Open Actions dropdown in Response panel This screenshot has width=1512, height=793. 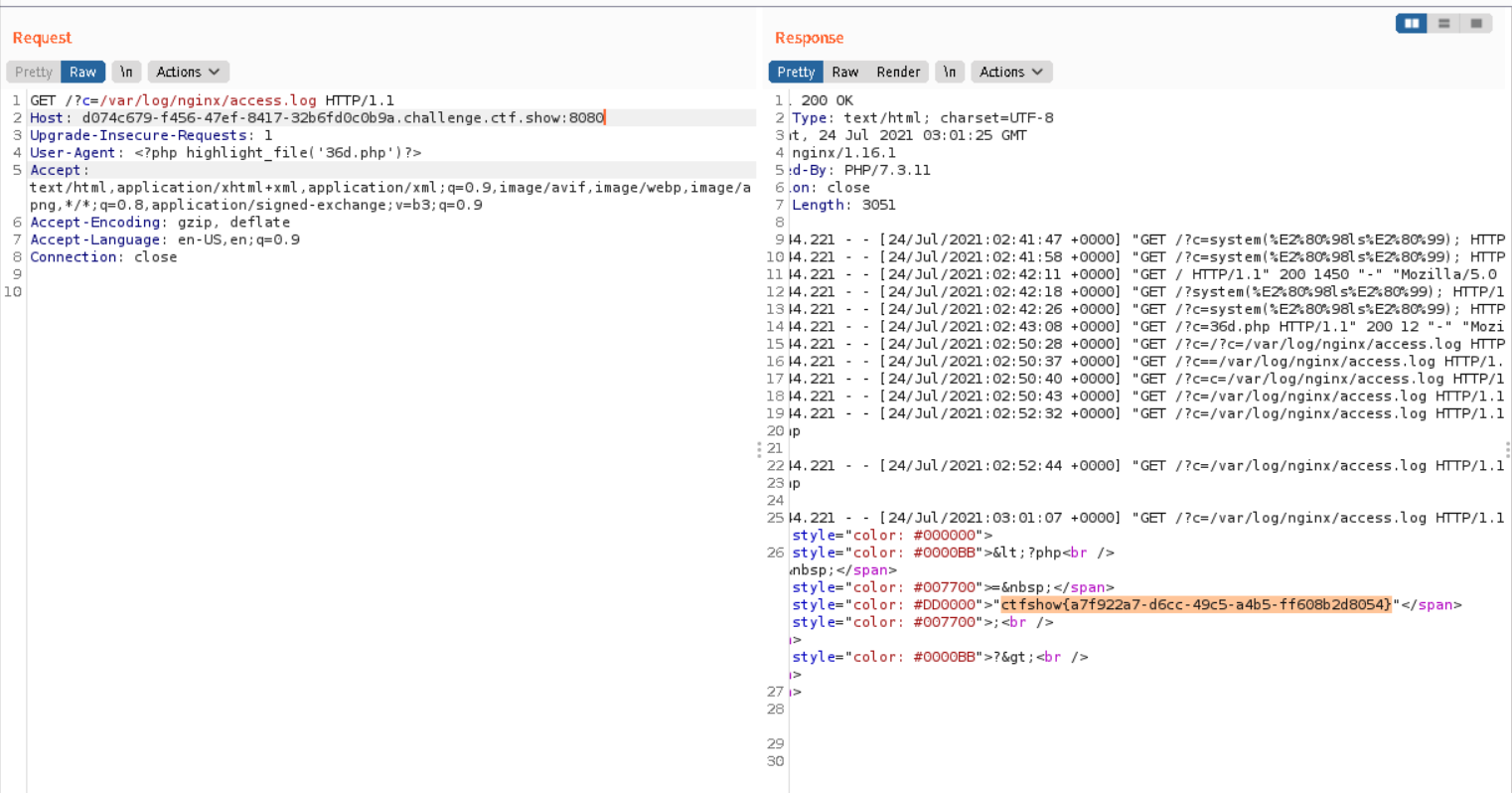(x=1011, y=72)
